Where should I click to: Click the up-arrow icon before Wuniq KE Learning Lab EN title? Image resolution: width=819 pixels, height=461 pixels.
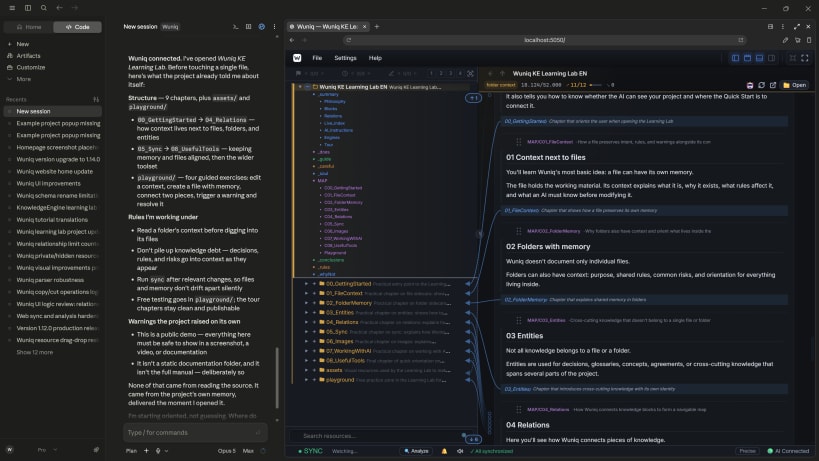click(502, 74)
